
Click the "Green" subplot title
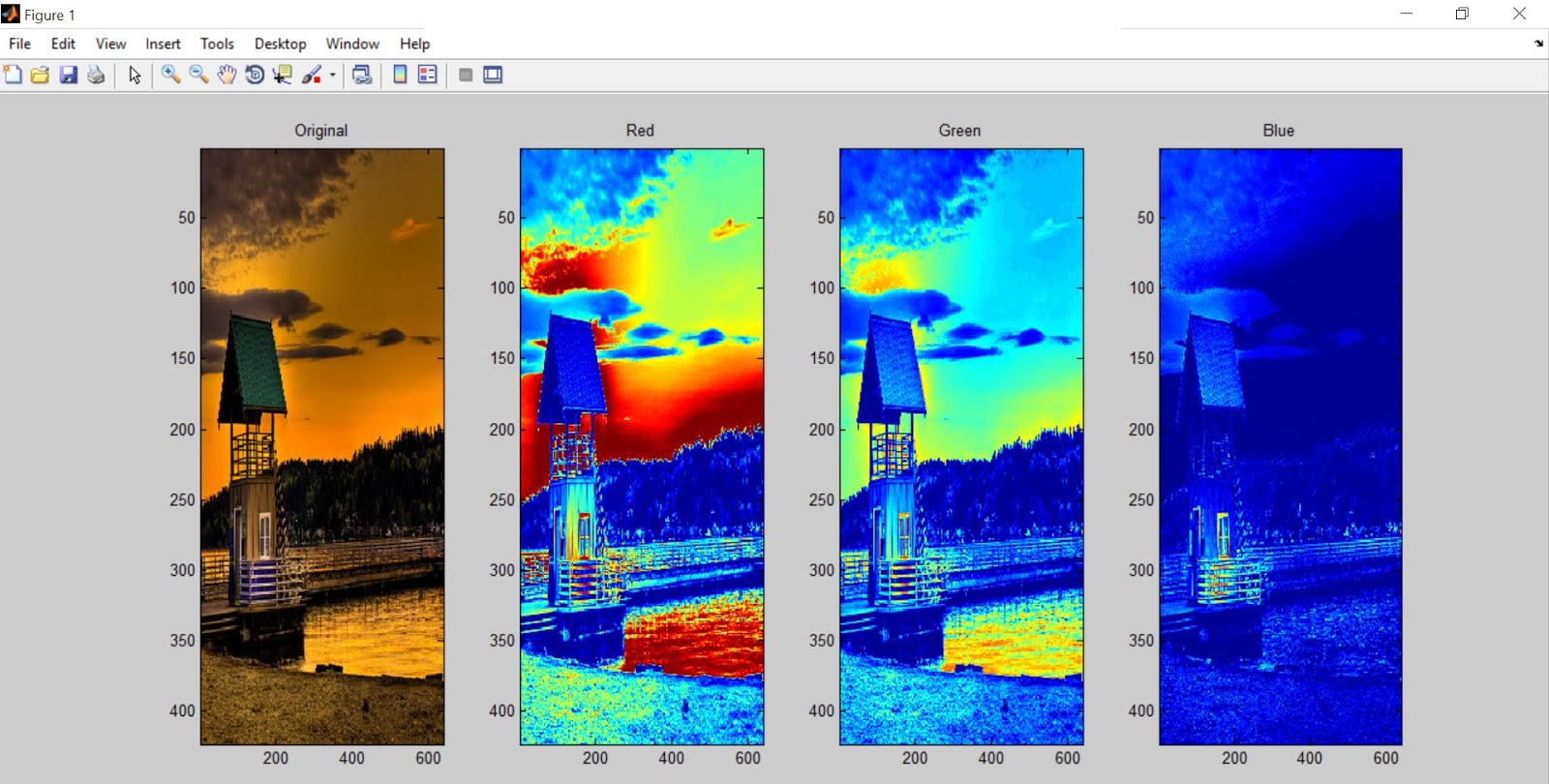[959, 131]
